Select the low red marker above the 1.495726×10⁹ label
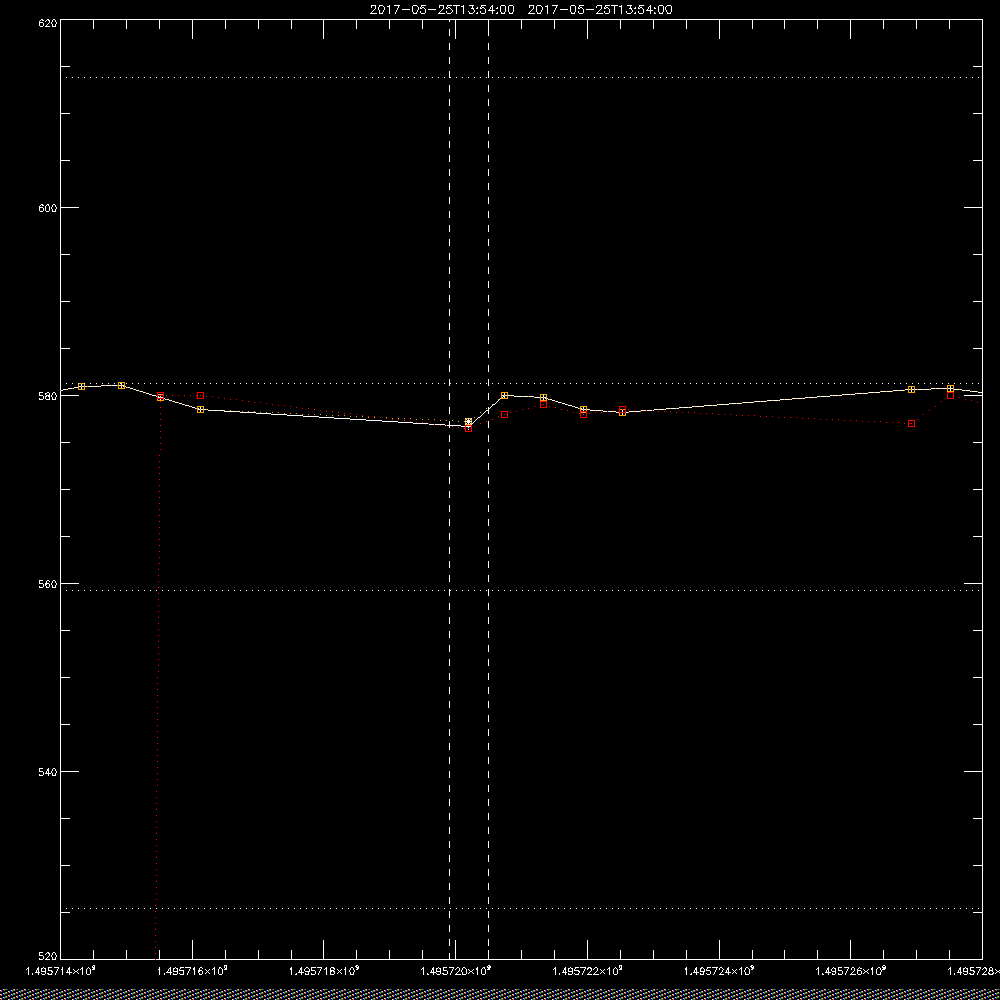The image size is (1000, 1000). (911, 423)
